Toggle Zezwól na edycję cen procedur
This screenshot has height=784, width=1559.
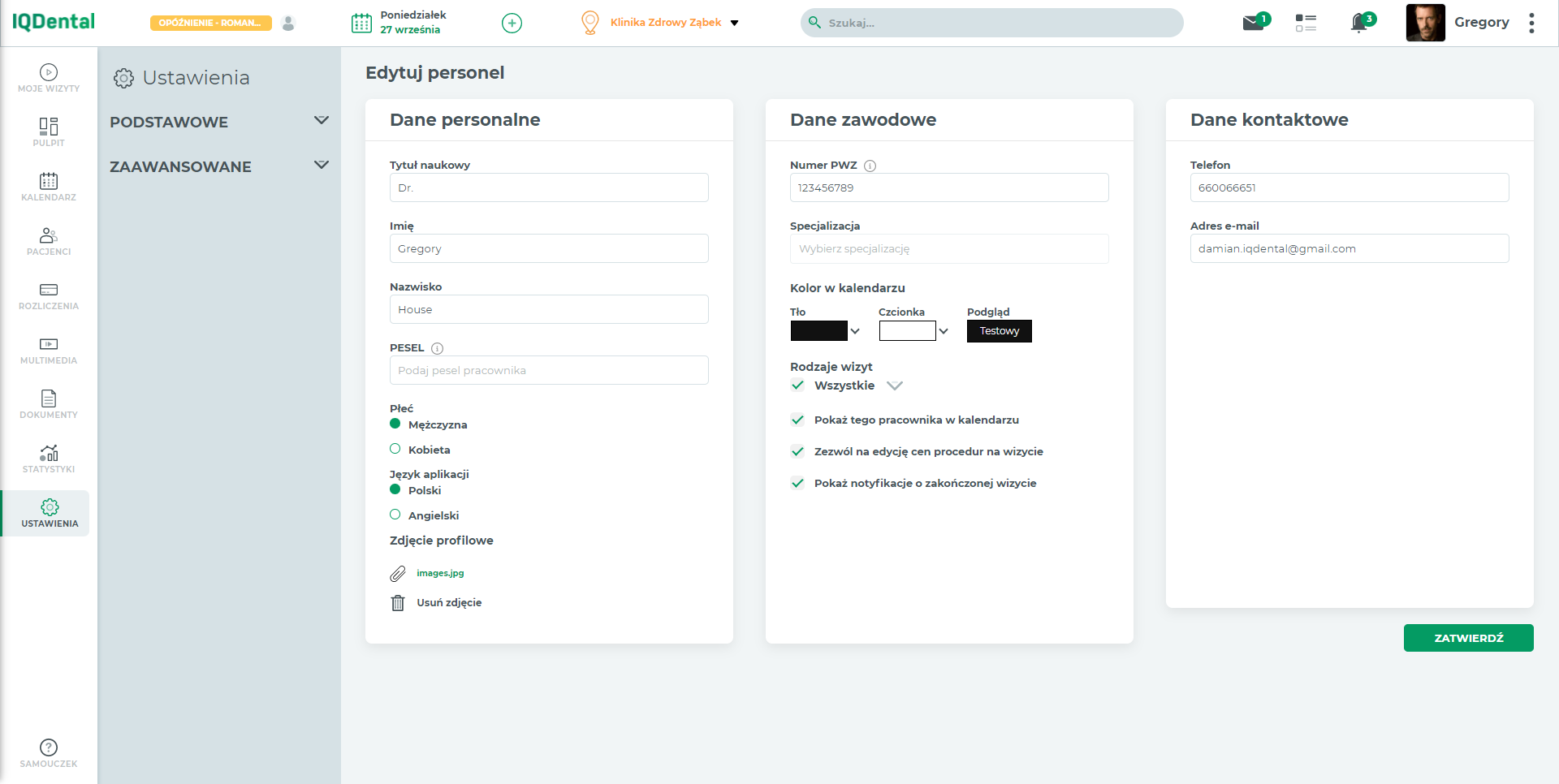click(x=797, y=451)
